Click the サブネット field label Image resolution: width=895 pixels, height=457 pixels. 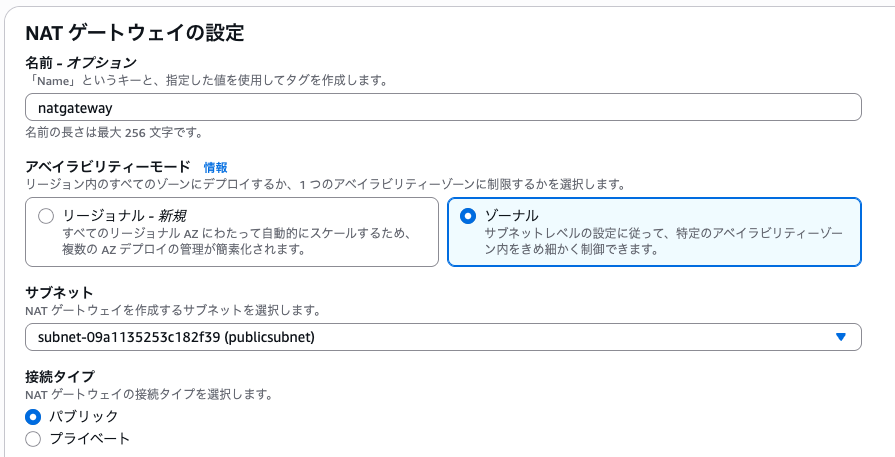pyautogui.click(x=59, y=293)
